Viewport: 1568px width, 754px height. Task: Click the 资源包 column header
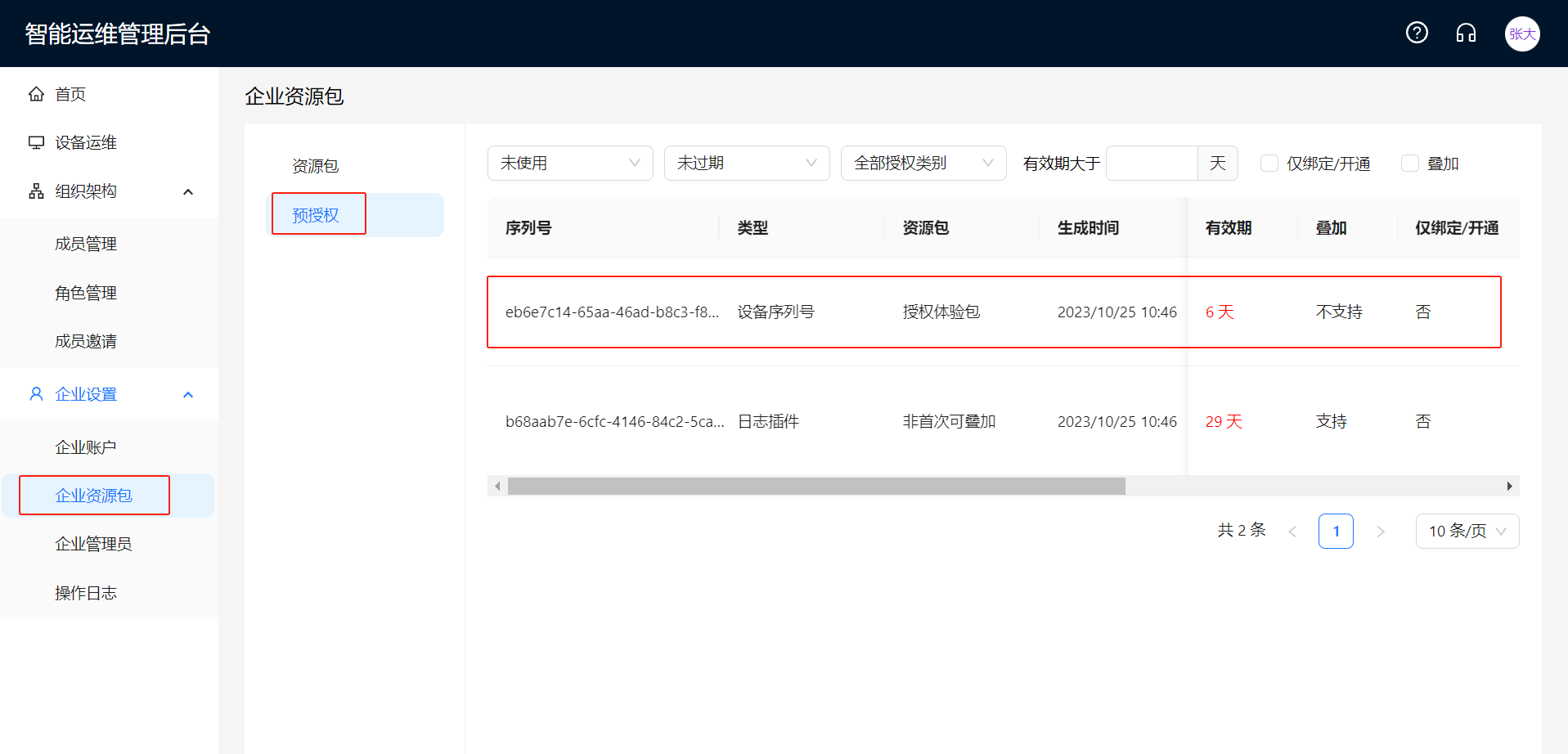coord(926,228)
